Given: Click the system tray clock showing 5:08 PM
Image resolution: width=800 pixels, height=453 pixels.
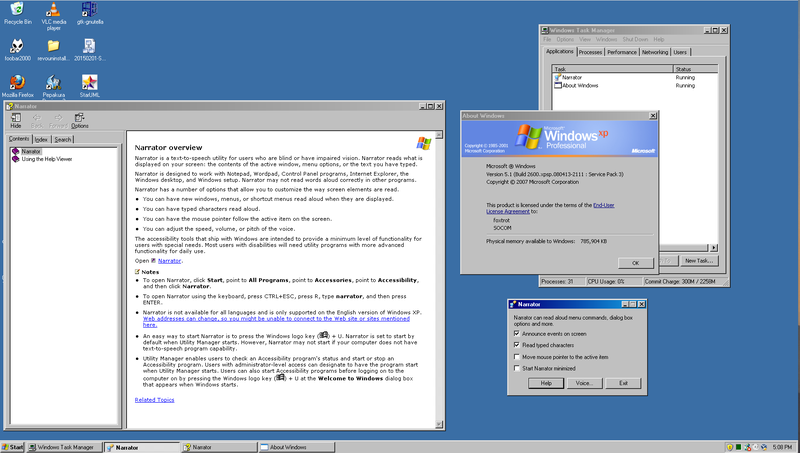Looking at the screenshot, I should tap(782, 447).
